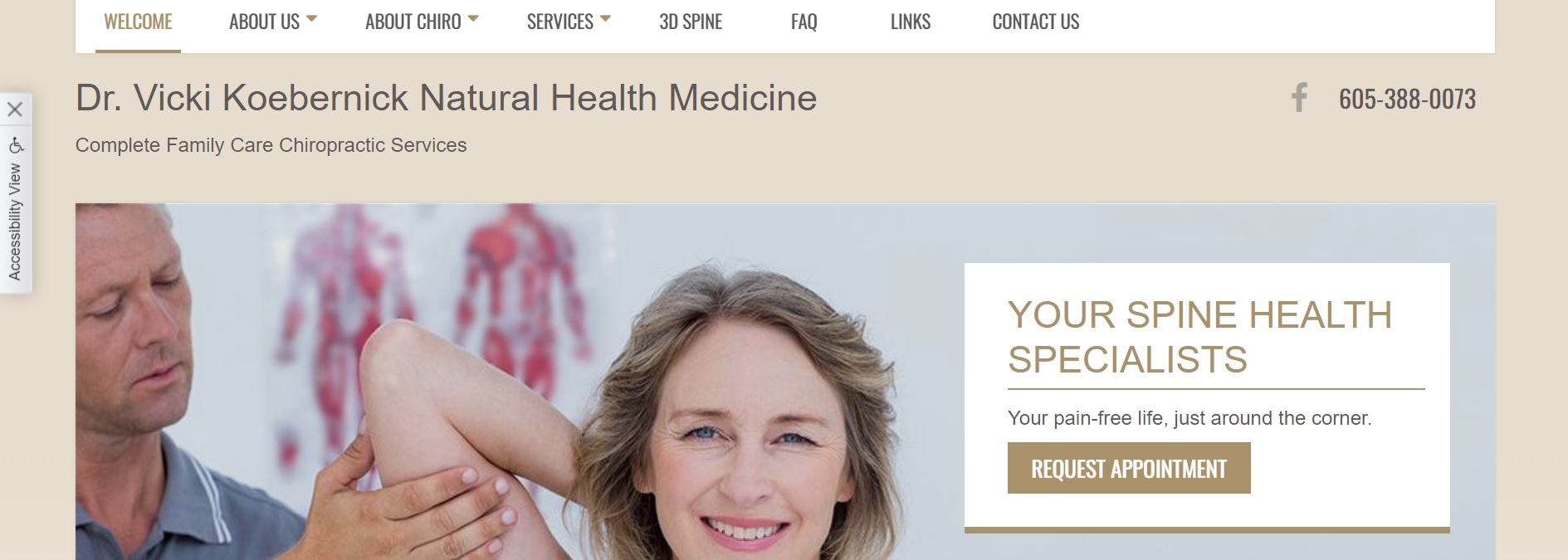This screenshot has width=1568, height=560.
Task: Expand the Services dropdown arrow
Action: point(605,18)
